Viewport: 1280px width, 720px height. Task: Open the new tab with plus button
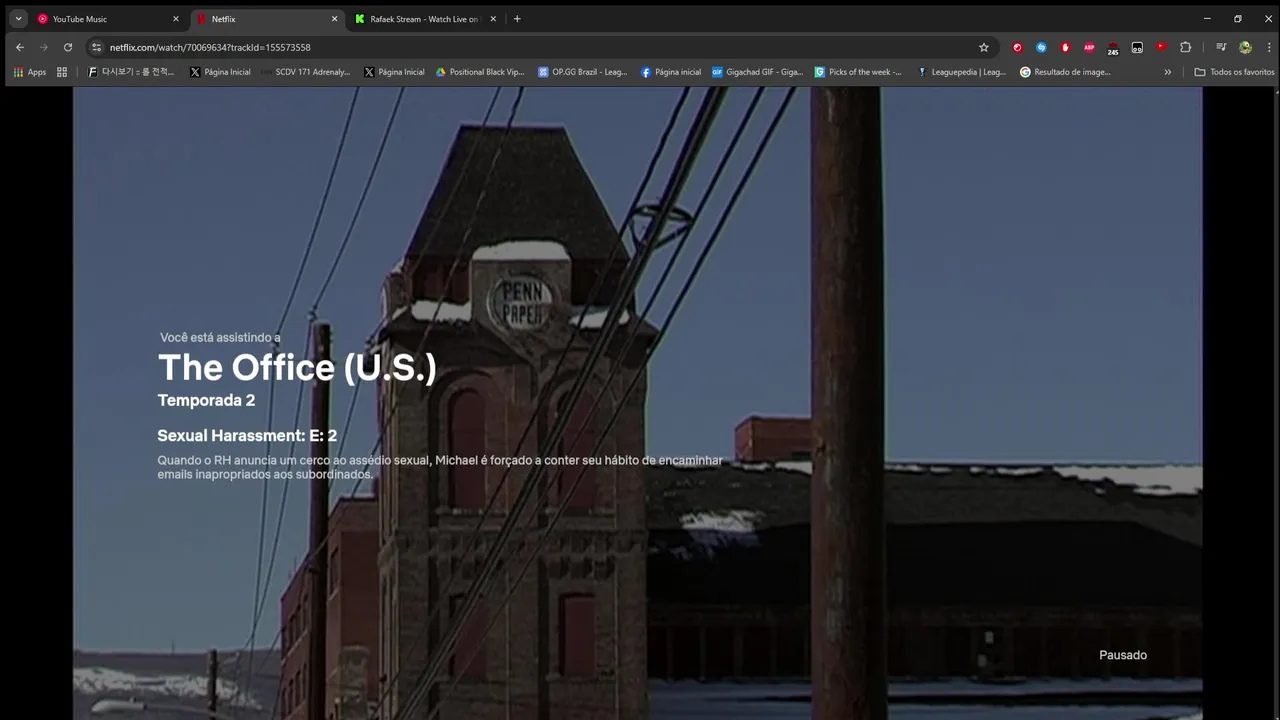click(517, 19)
